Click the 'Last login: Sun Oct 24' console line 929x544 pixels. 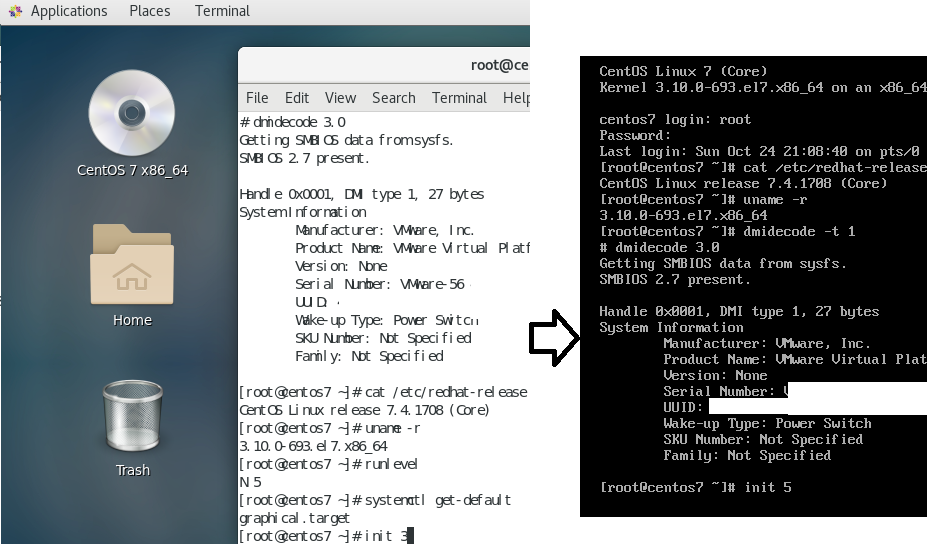pyautogui.click(x=759, y=152)
